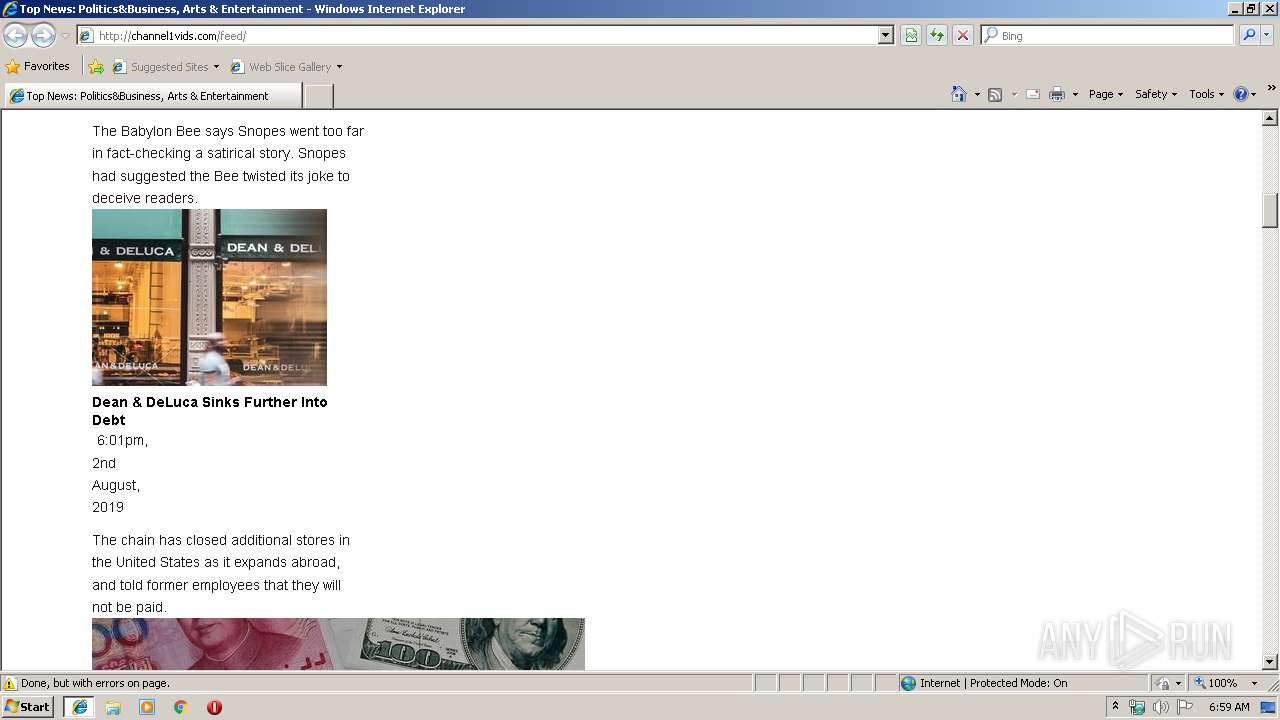This screenshot has width=1280, height=720.
Task: Open Dean & DeLuca Sinks Further Into Debt headline
Action: [210, 411]
